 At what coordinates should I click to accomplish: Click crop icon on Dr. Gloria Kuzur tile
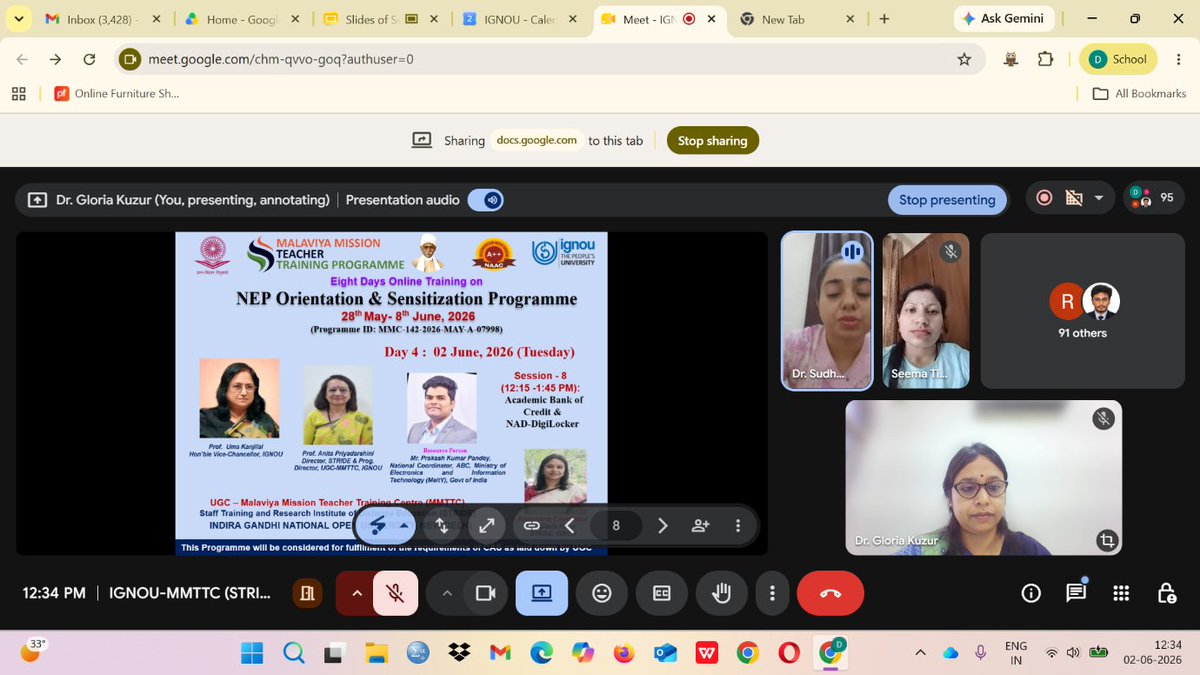point(1106,540)
